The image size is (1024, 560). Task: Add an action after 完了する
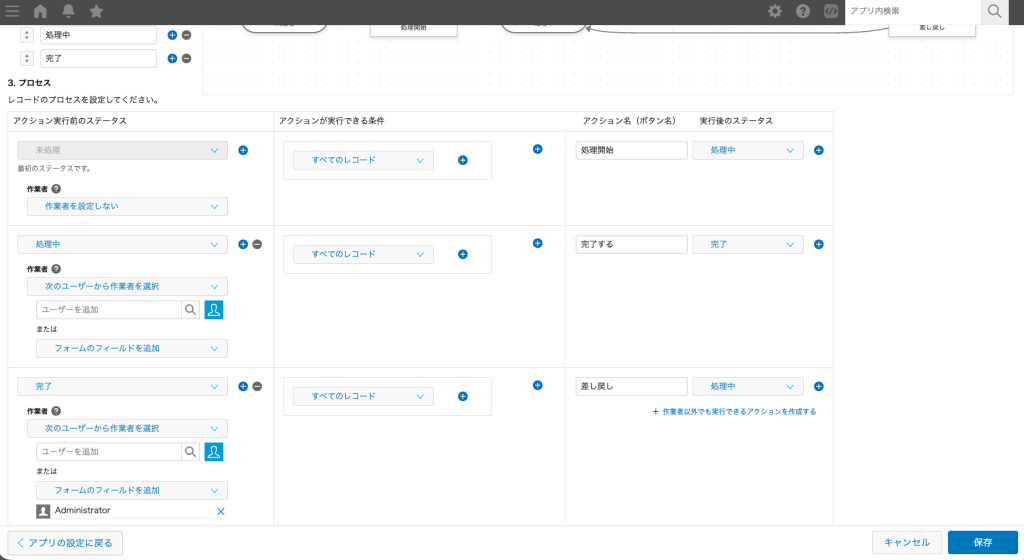(819, 244)
